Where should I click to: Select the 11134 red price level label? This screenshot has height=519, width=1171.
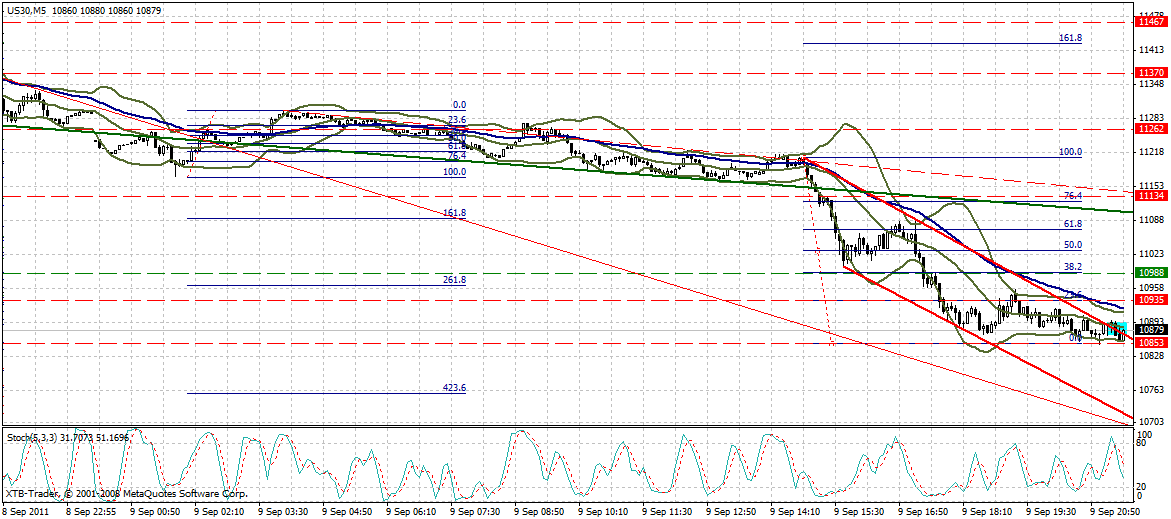tap(1149, 197)
